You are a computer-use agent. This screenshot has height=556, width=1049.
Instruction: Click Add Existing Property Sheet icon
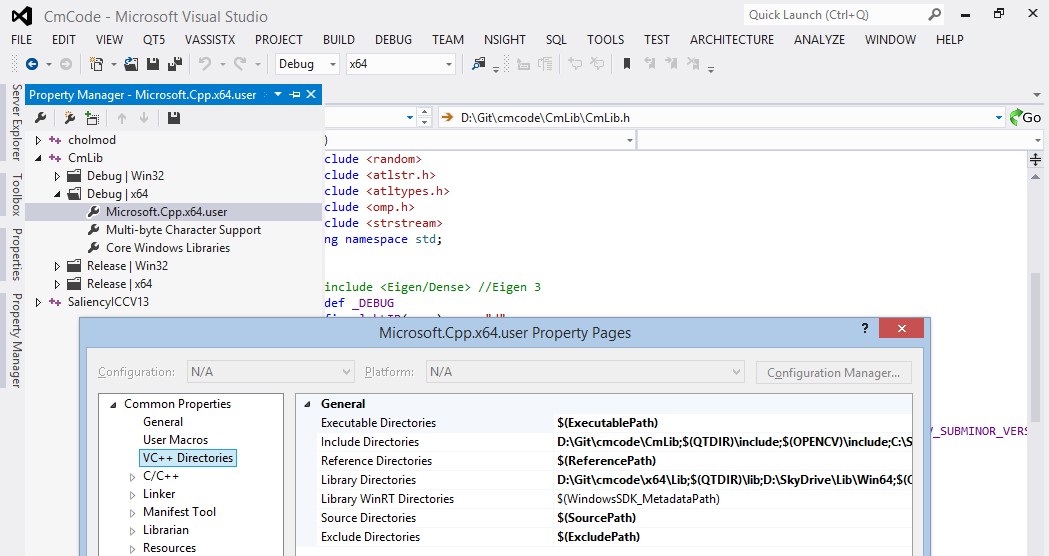coord(92,118)
